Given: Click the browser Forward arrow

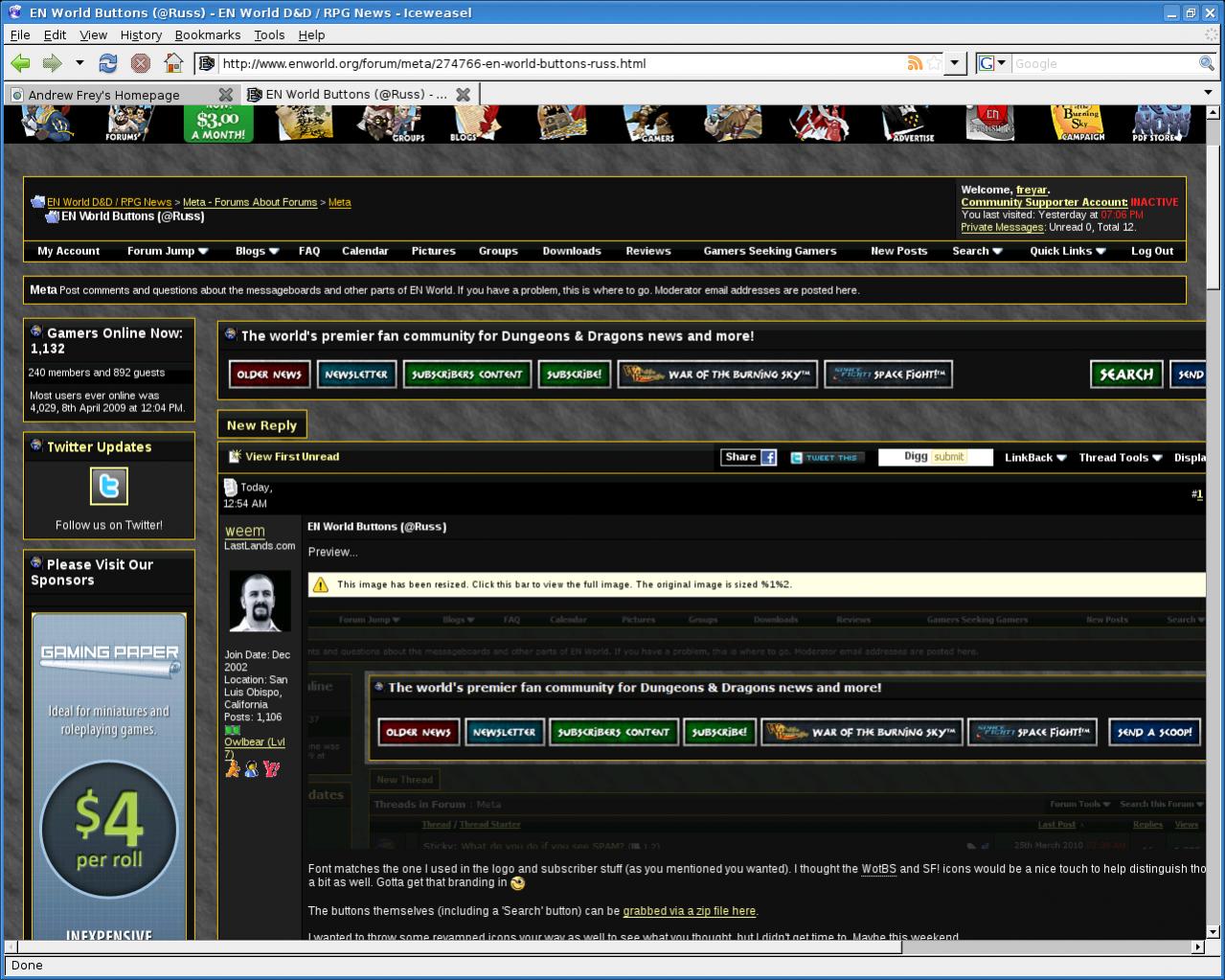Looking at the screenshot, I should coord(52,63).
